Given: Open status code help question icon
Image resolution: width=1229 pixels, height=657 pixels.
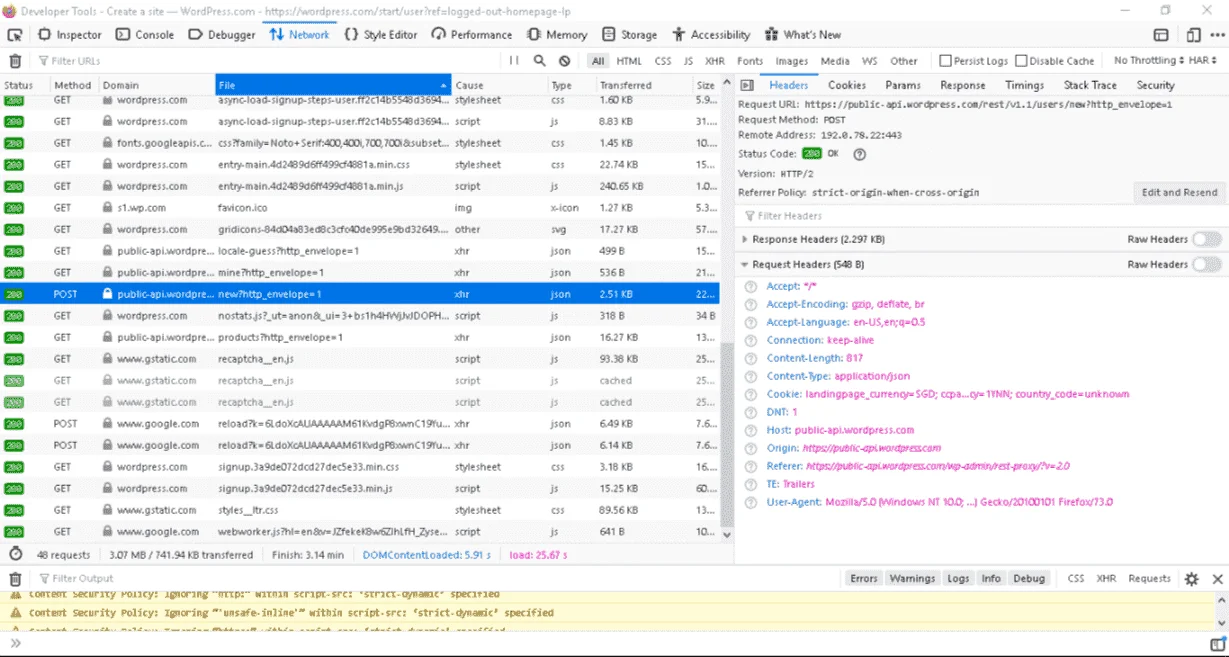Looking at the screenshot, I should pos(859,154).
